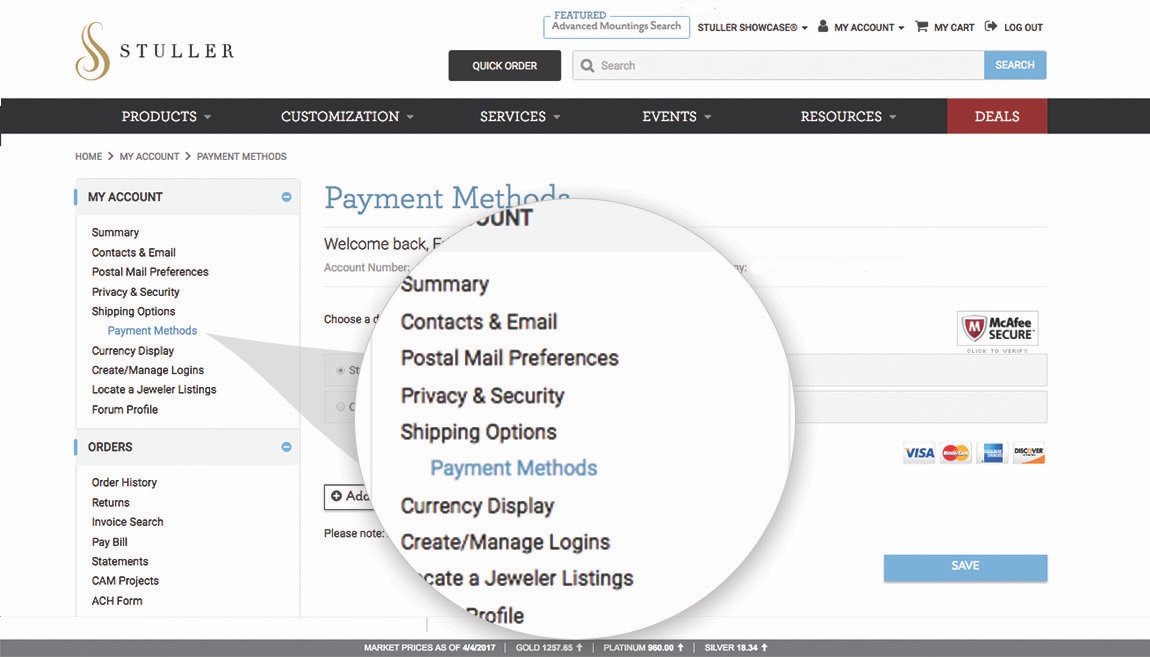This screenshot has height=657, width=1150.
Task: Select the first payment method radio button
Action: [340, 370]
